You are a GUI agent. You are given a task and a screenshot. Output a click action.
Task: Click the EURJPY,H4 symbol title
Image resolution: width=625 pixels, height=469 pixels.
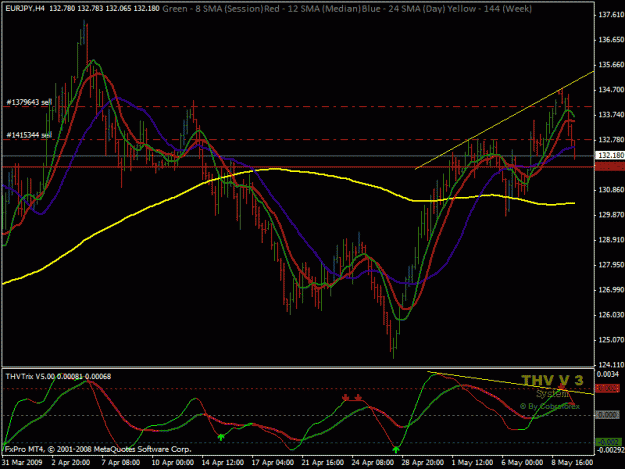(x=25, y=8)
